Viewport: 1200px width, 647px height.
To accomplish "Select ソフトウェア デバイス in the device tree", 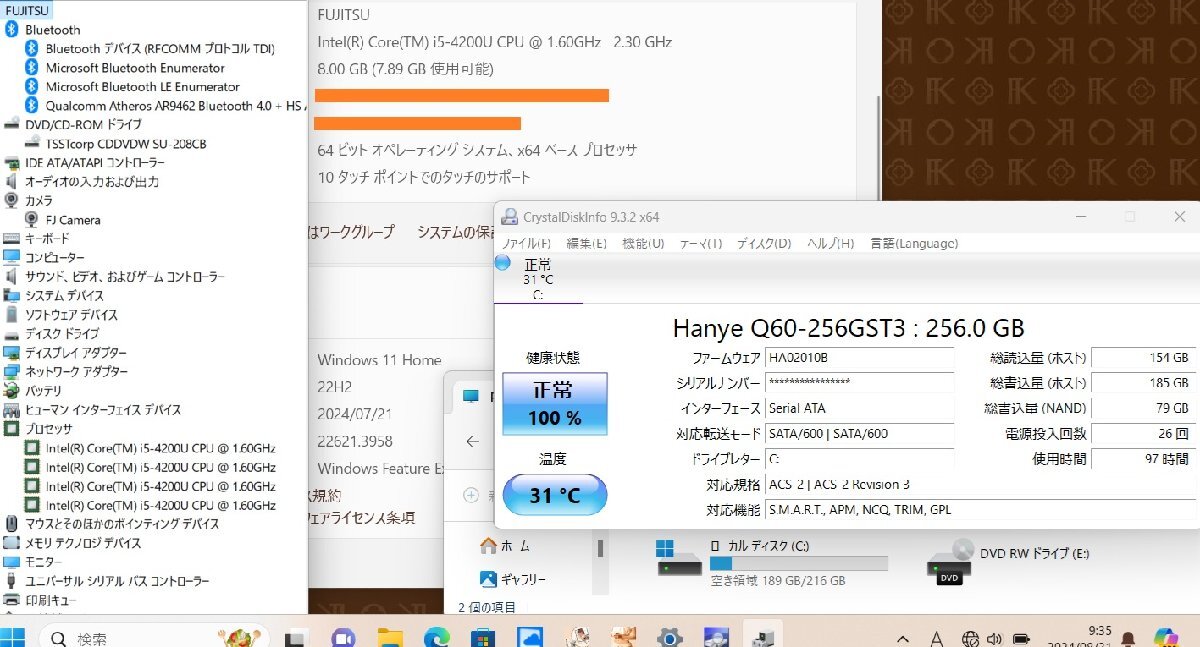I will (x=71, y=315).
